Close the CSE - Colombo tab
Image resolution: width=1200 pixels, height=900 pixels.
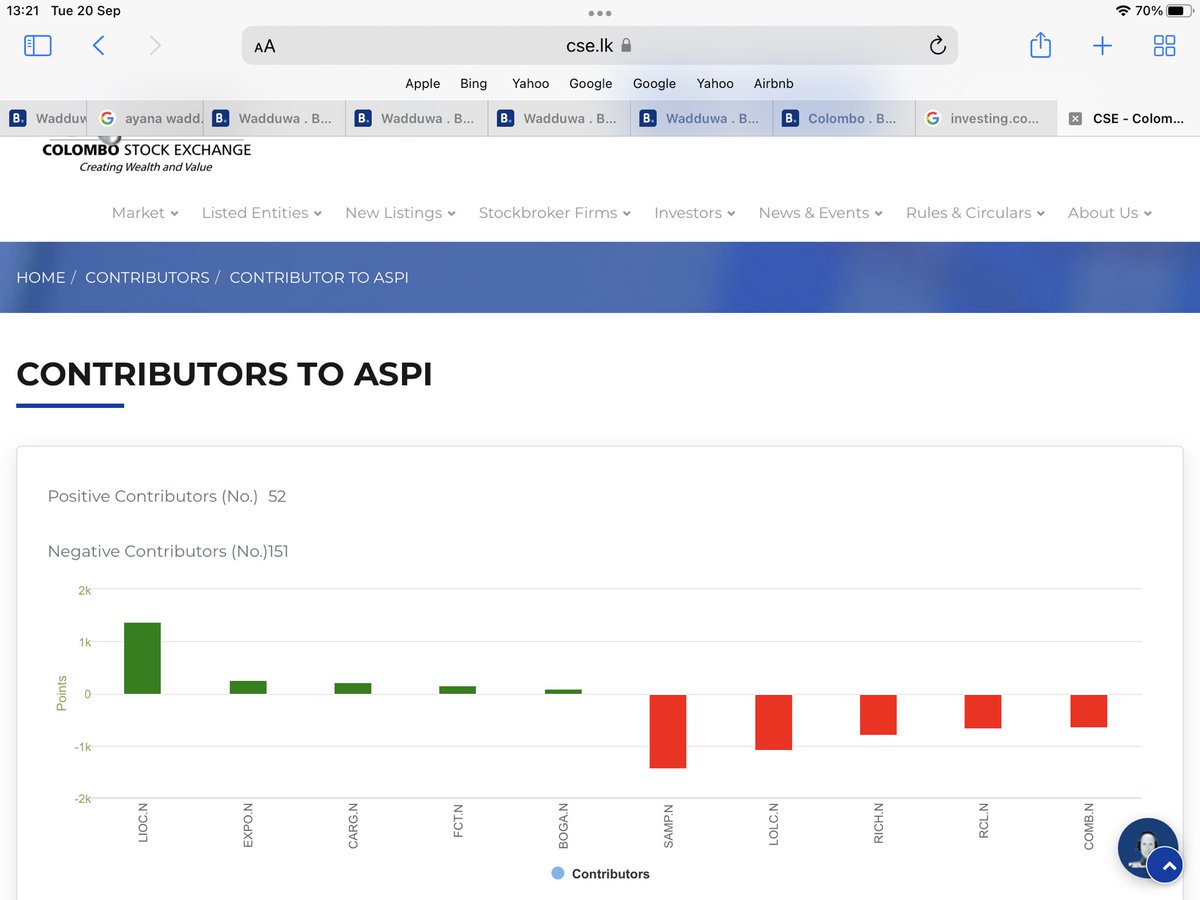(x=1075, y=118)
